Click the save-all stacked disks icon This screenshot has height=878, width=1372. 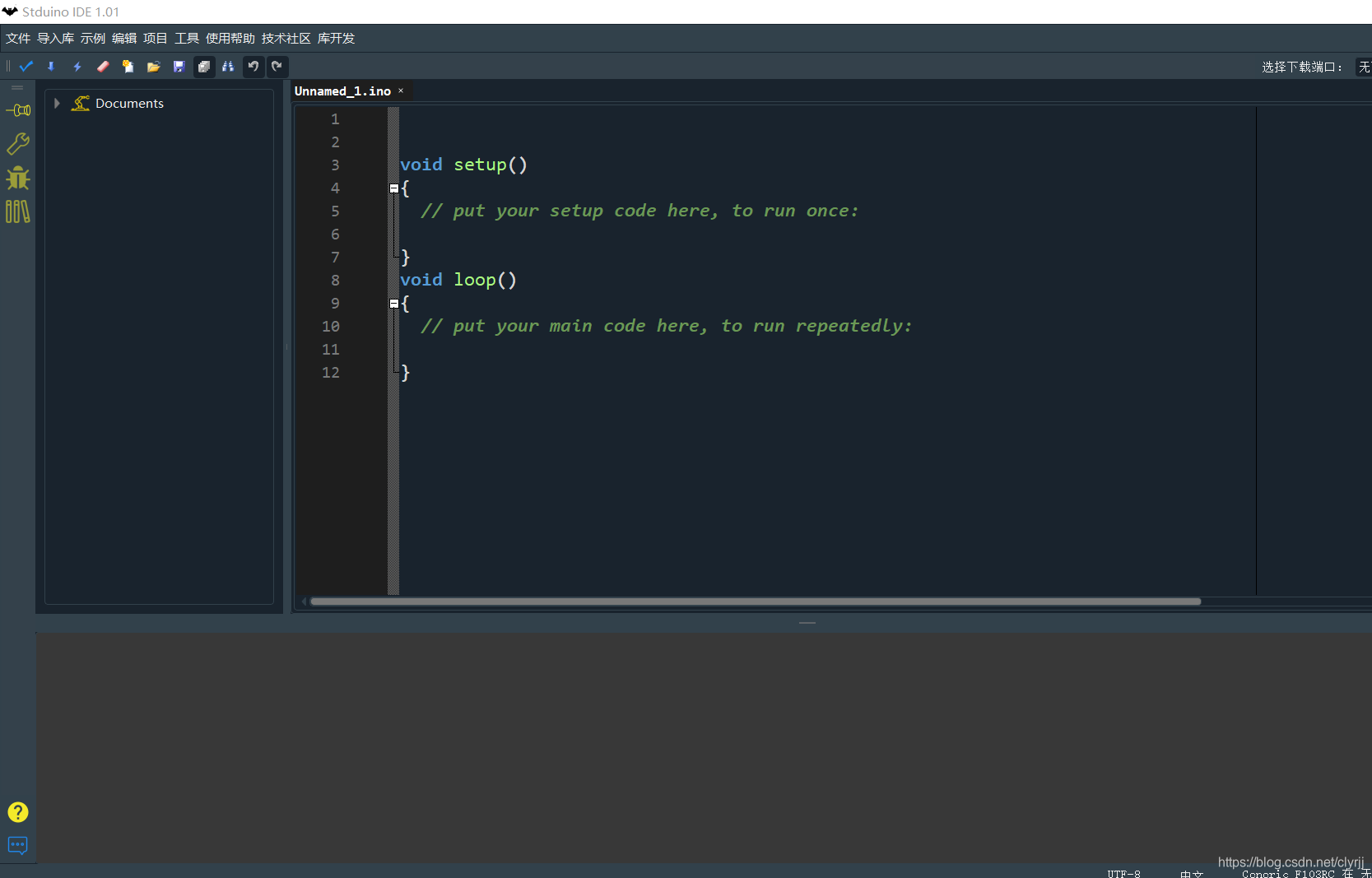pyautogui.click(x=204, y=67)
